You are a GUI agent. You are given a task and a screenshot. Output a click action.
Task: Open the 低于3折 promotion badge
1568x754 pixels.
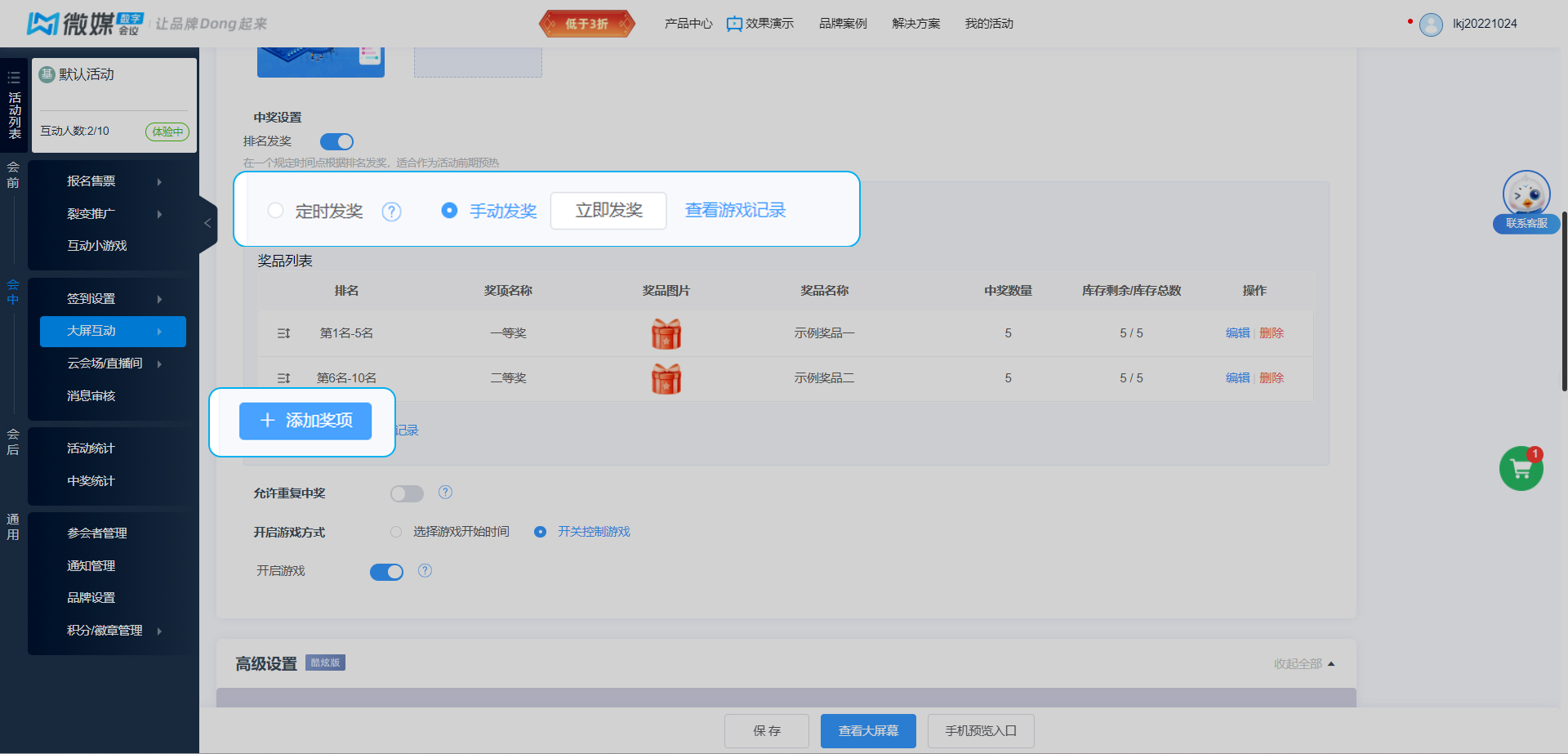coord(587,24)
